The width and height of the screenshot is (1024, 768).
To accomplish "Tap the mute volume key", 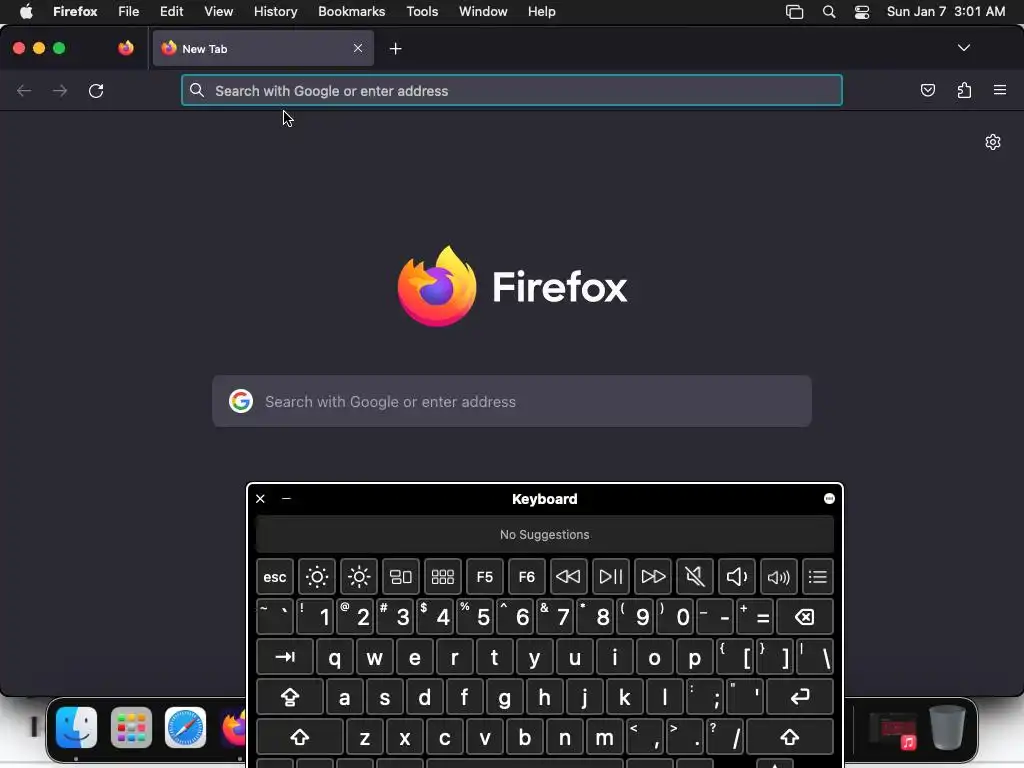I will [x=694, y=577].
